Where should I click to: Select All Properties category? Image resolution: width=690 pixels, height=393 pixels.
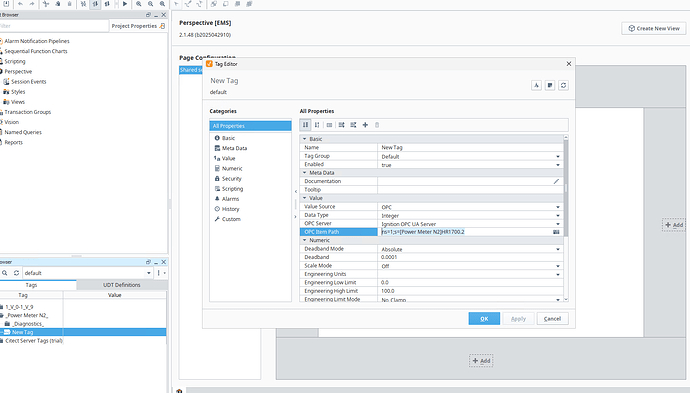250,126
